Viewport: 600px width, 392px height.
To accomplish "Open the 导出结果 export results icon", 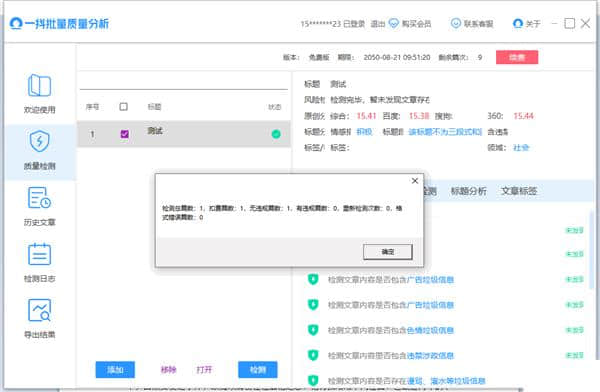I will click(x=39, y=310).
